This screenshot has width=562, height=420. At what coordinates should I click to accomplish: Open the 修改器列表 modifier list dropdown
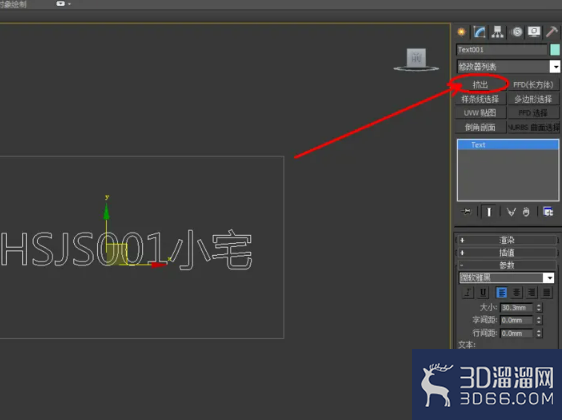[555, 67]
